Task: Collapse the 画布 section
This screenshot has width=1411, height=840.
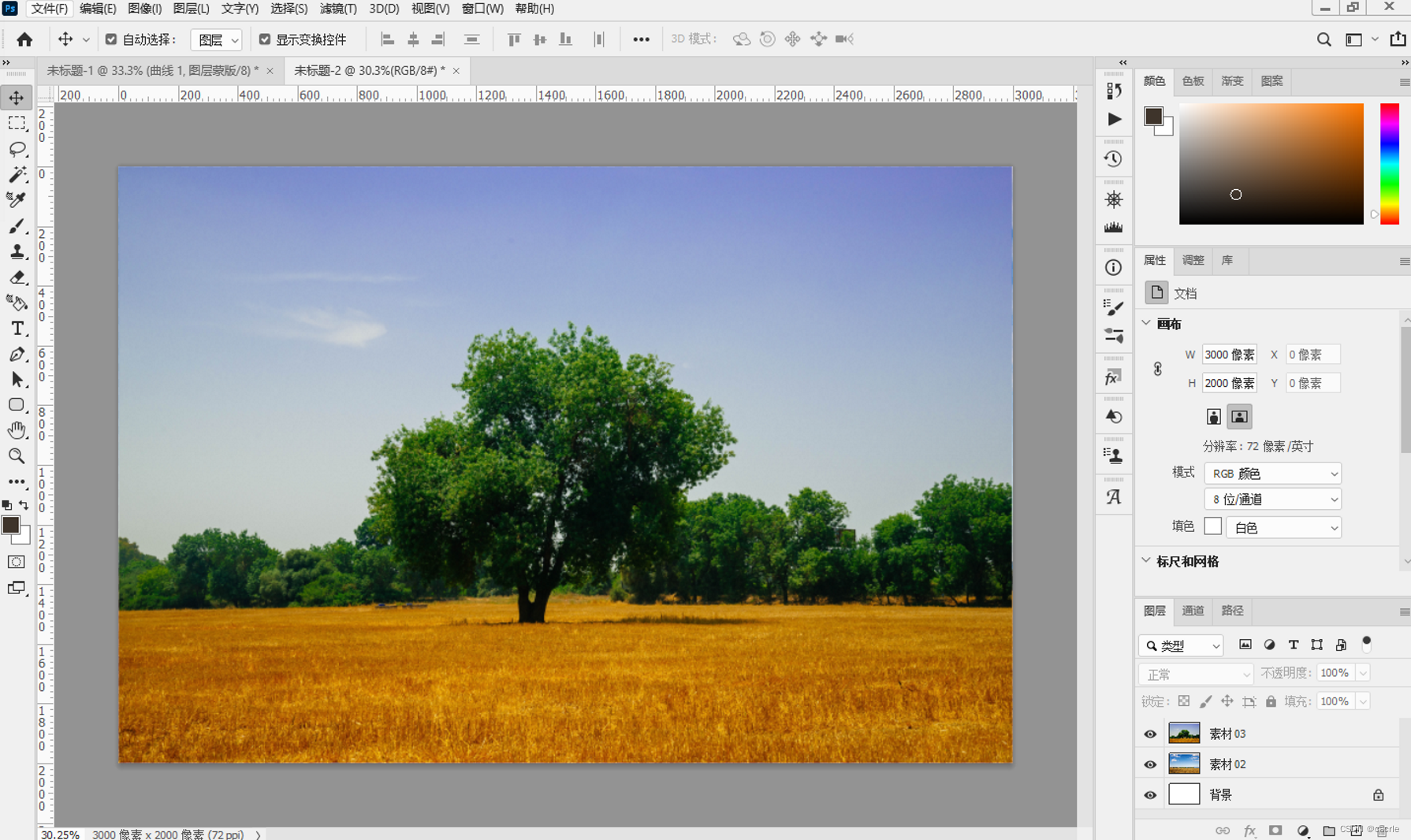Action: click(1146, 323)
